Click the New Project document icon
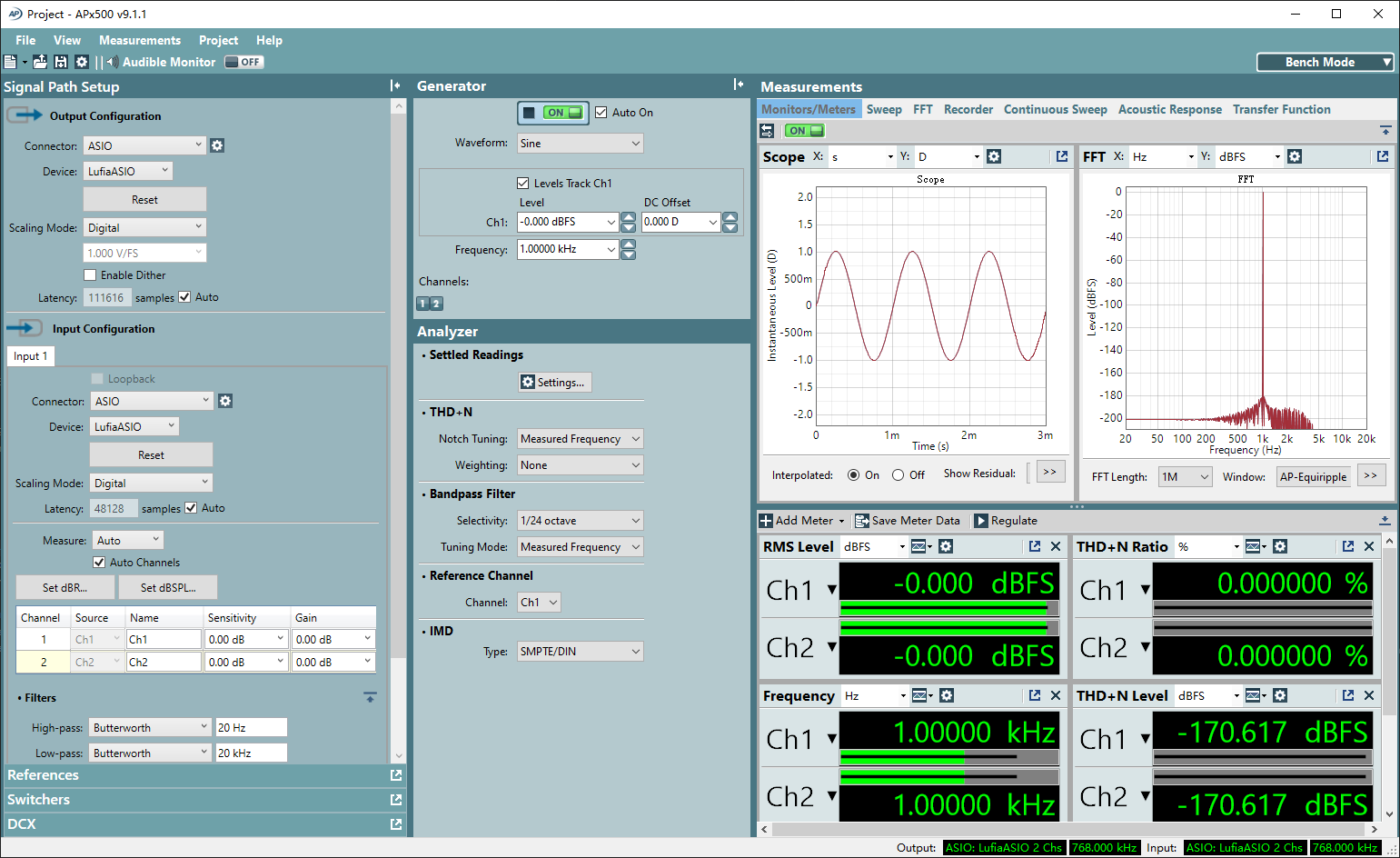 click(10, 62)
